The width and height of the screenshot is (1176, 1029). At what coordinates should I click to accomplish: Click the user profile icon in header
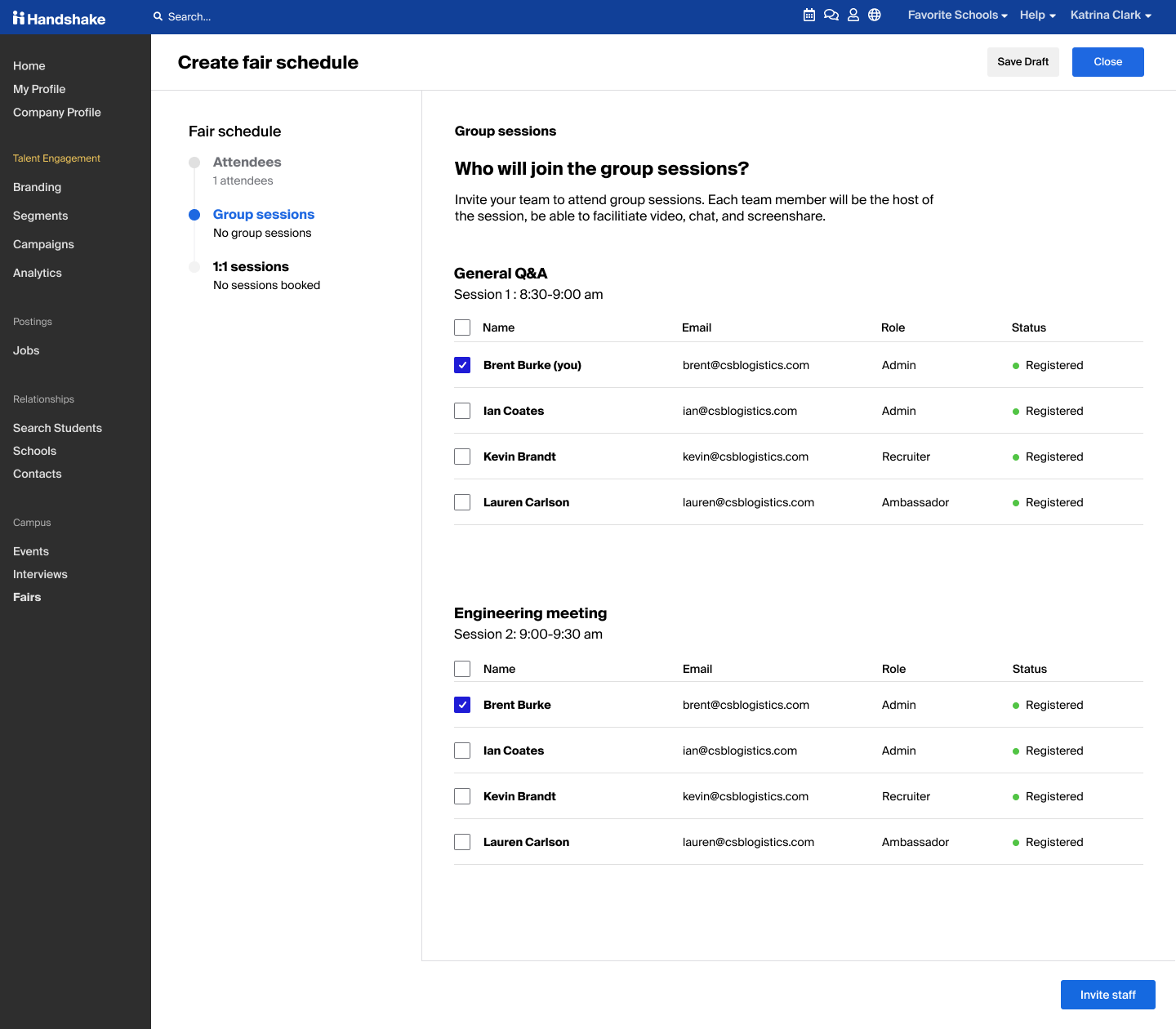coord(853,15)
